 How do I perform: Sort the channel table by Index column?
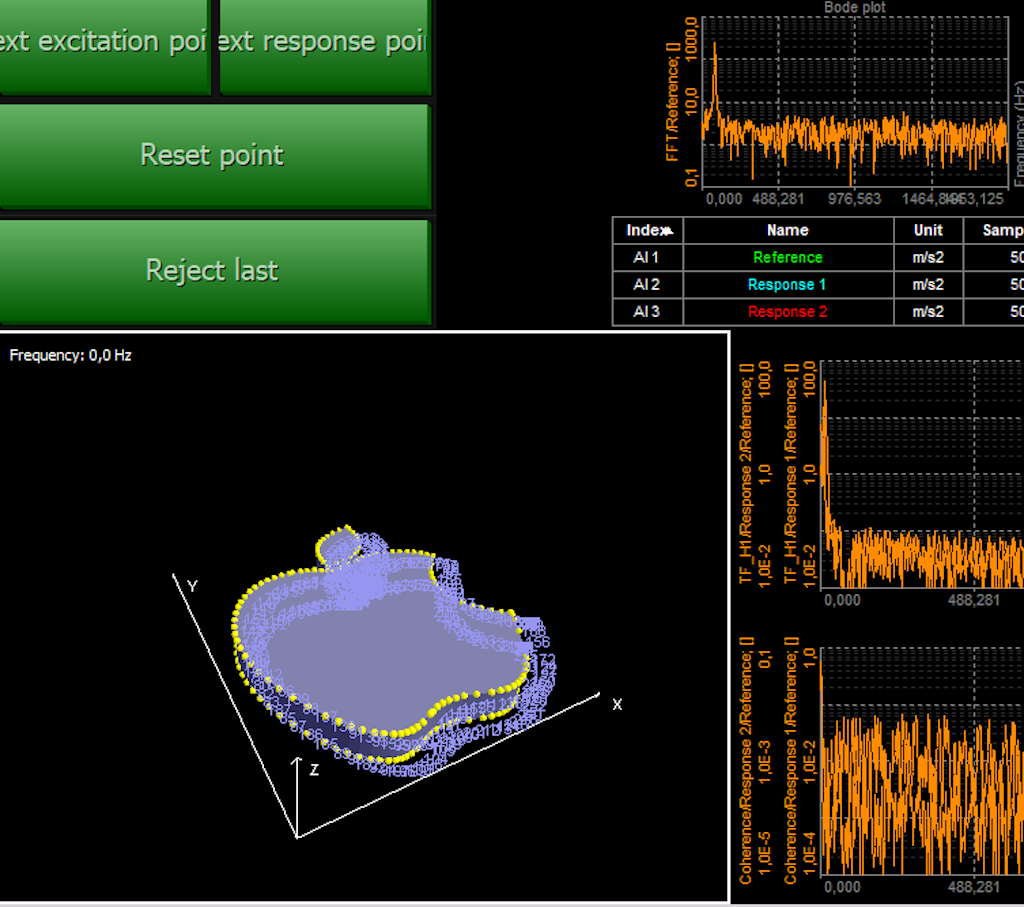648,231
